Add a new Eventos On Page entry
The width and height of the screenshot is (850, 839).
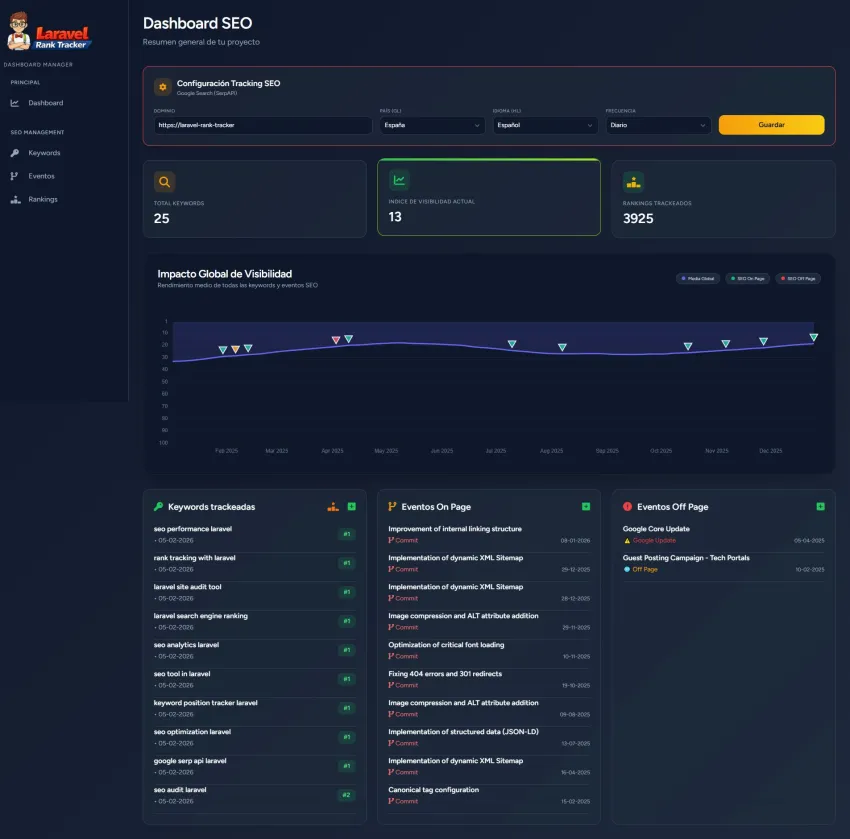(x=586, y=507)
